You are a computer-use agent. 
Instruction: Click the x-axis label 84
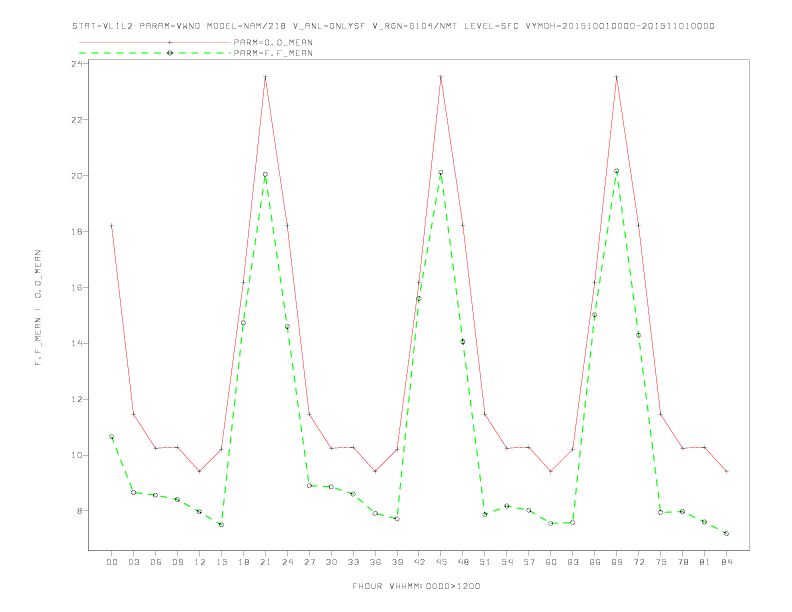point(726,562)
